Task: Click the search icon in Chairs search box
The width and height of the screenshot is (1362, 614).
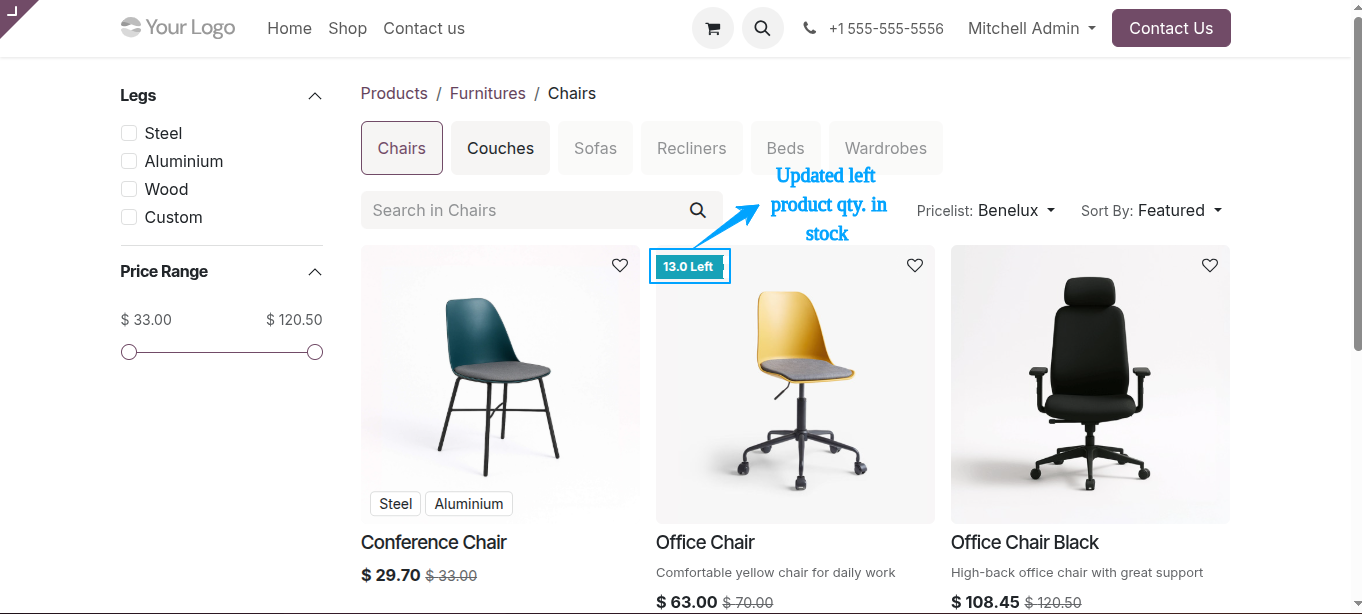Action: click(x=698, y=210)
